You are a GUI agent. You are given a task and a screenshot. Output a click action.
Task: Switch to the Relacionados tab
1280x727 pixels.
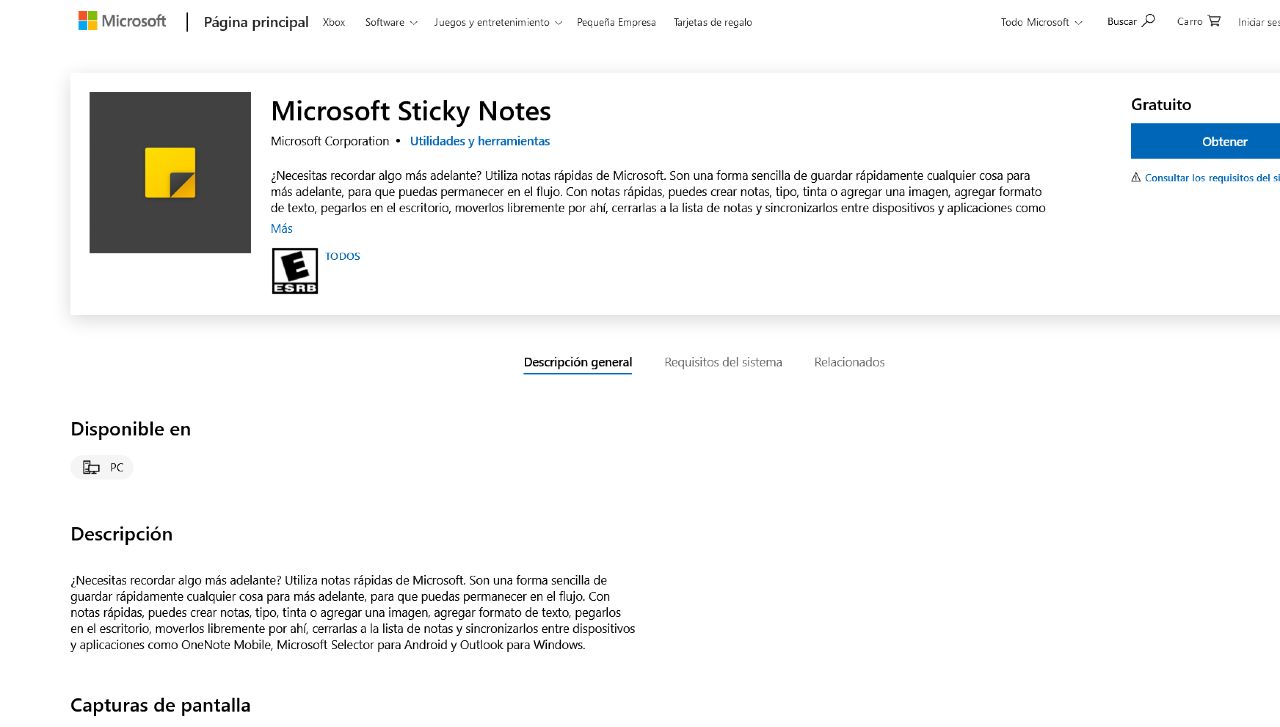(849, 362)
